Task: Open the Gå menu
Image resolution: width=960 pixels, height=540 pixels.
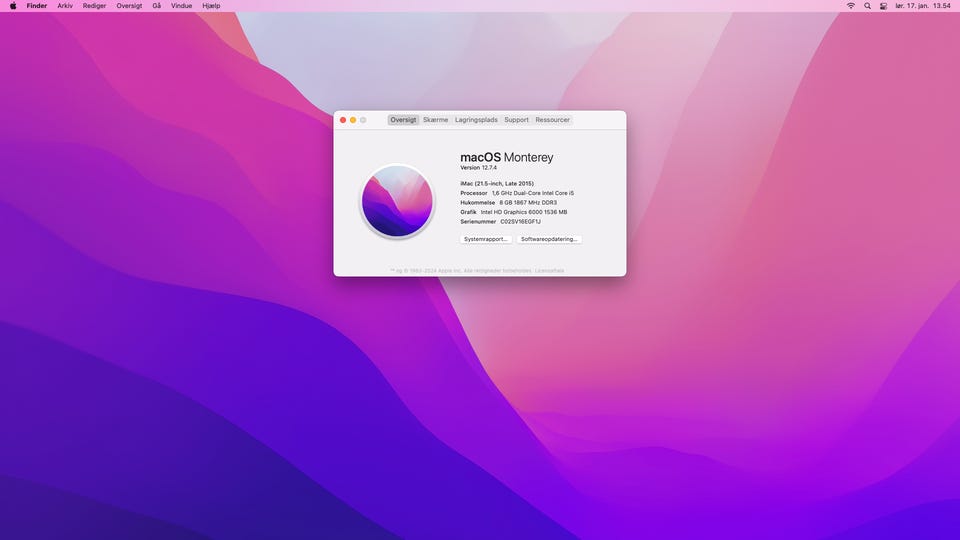Action: (157, 6)
